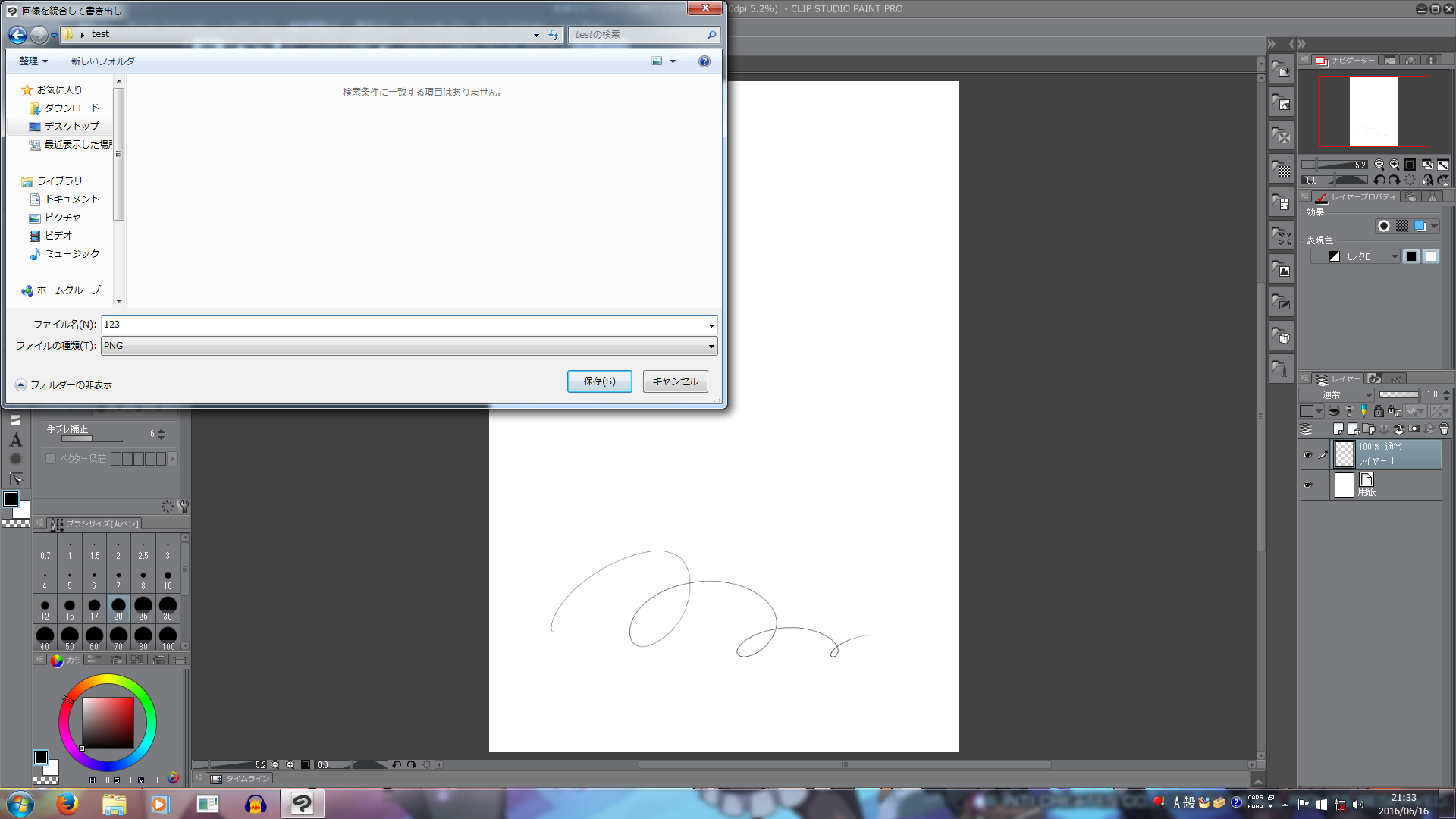Click the create layer mask icon
The height and width of the screenshot is (819, 1456).
(1414, 428)
